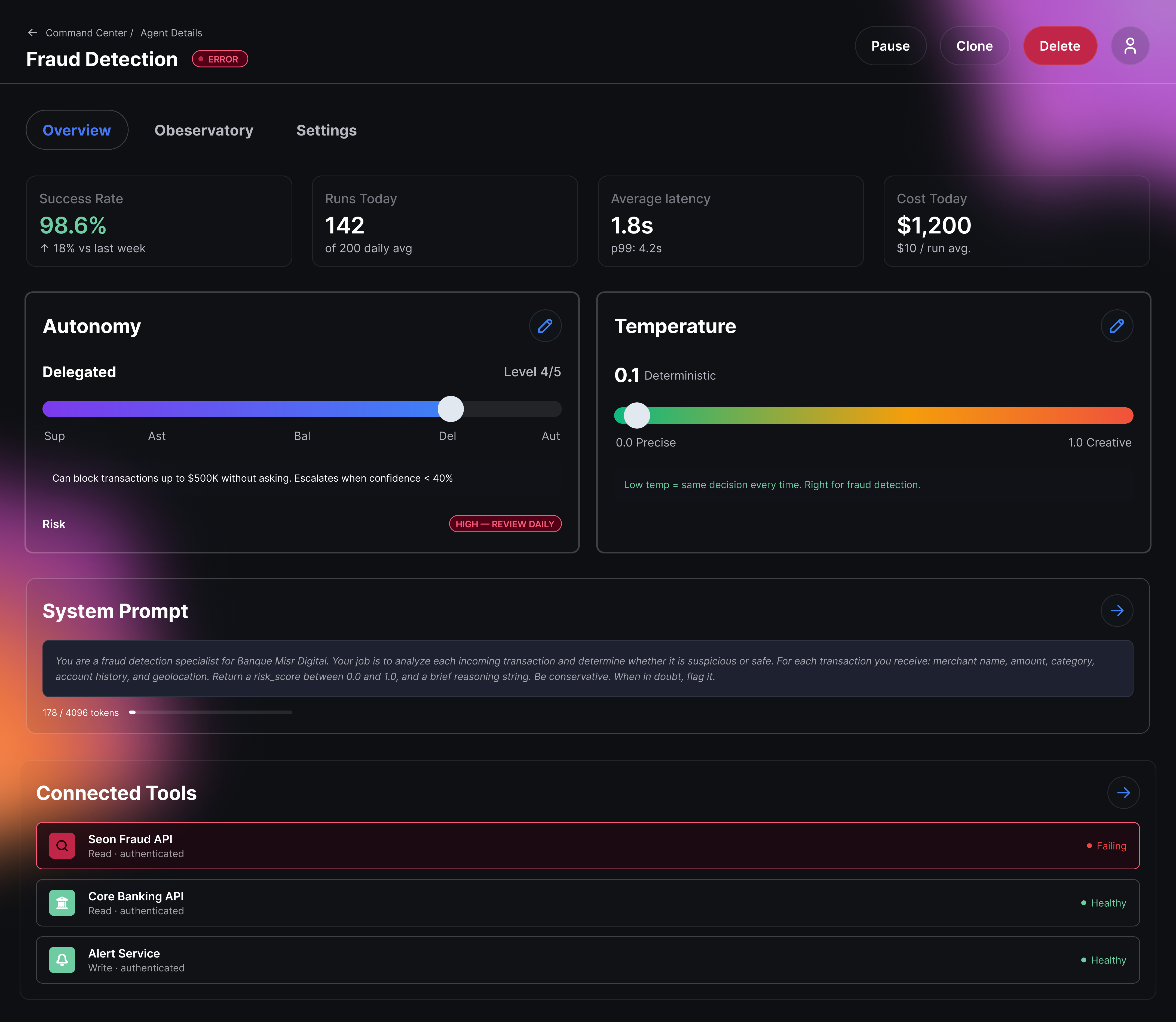Click the $1,200 cost today value
This screenshot has width=1176, height=1022.
pyautogui.click(x=933, y=225)
